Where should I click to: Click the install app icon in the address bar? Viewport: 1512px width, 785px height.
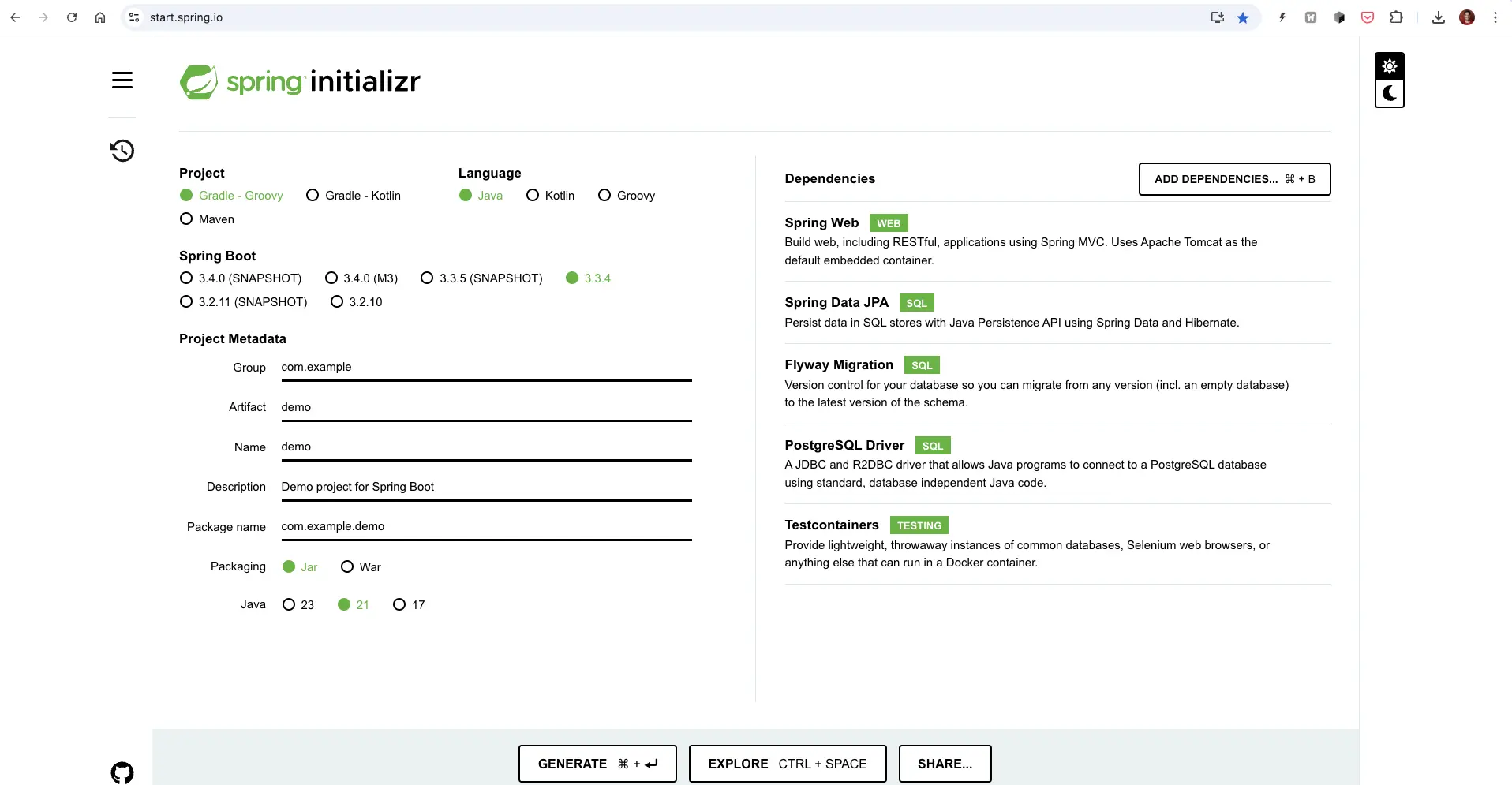click(1218, 17)
